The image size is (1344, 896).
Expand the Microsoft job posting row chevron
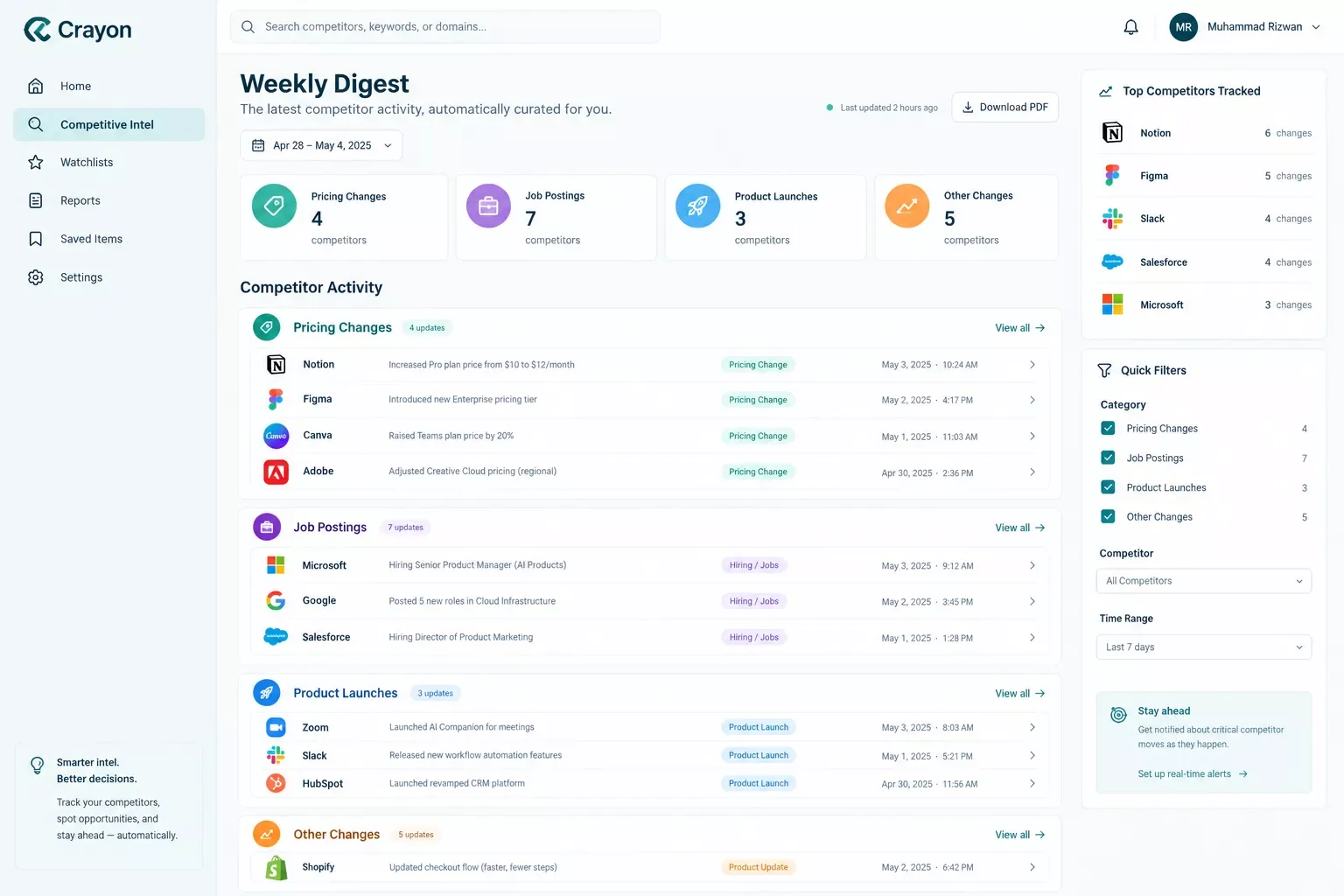(x=1032, y=565)
